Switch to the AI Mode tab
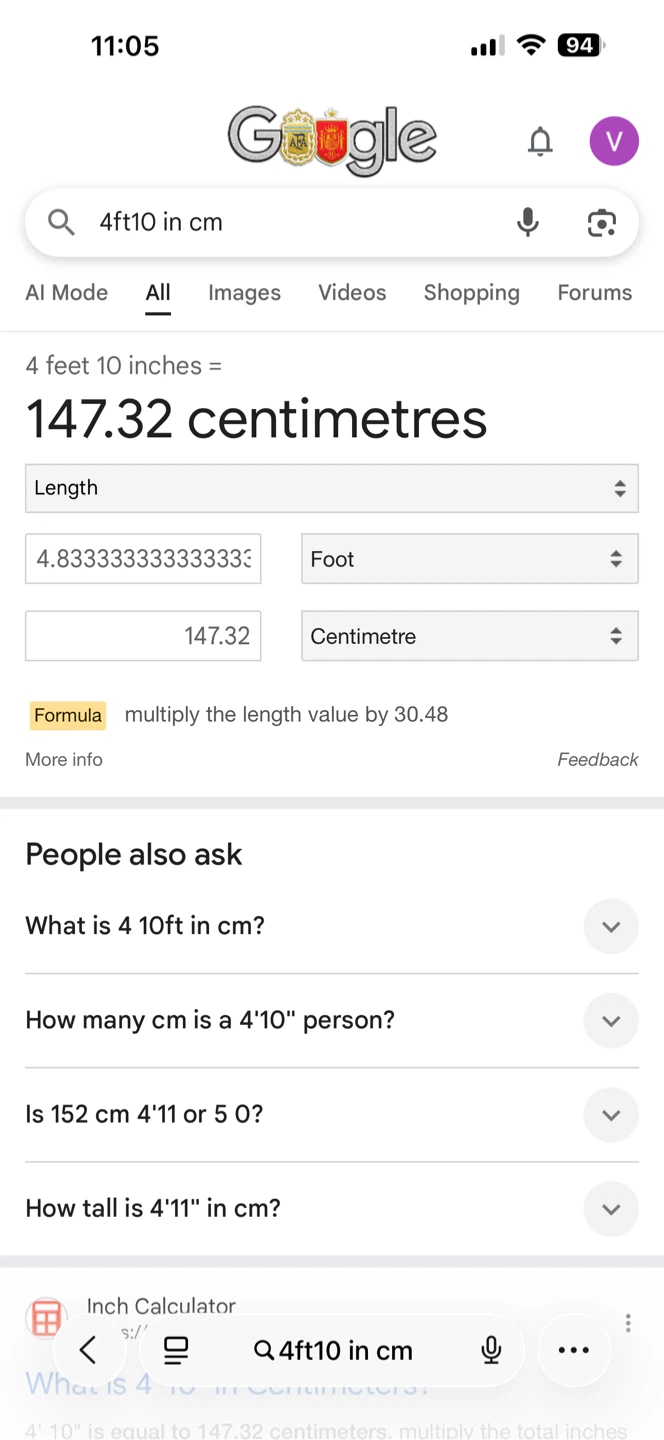Viewport: 664px width, 1440px height. pyautogui.click(x=66, y=293)
